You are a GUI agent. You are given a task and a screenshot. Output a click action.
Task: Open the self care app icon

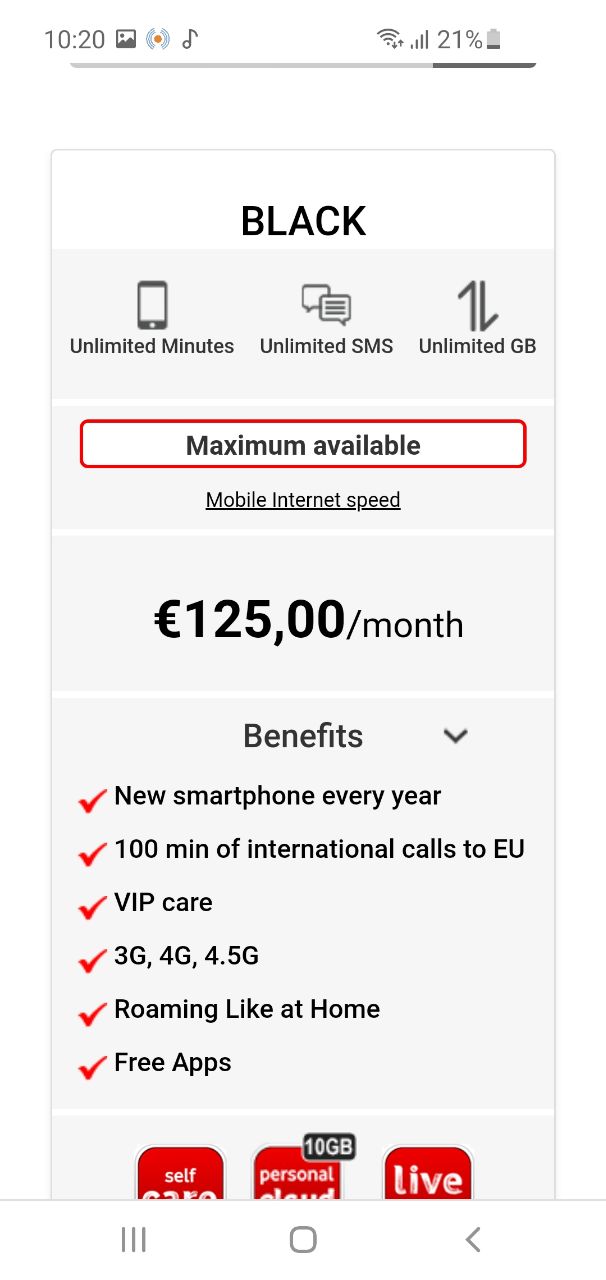180,1174
